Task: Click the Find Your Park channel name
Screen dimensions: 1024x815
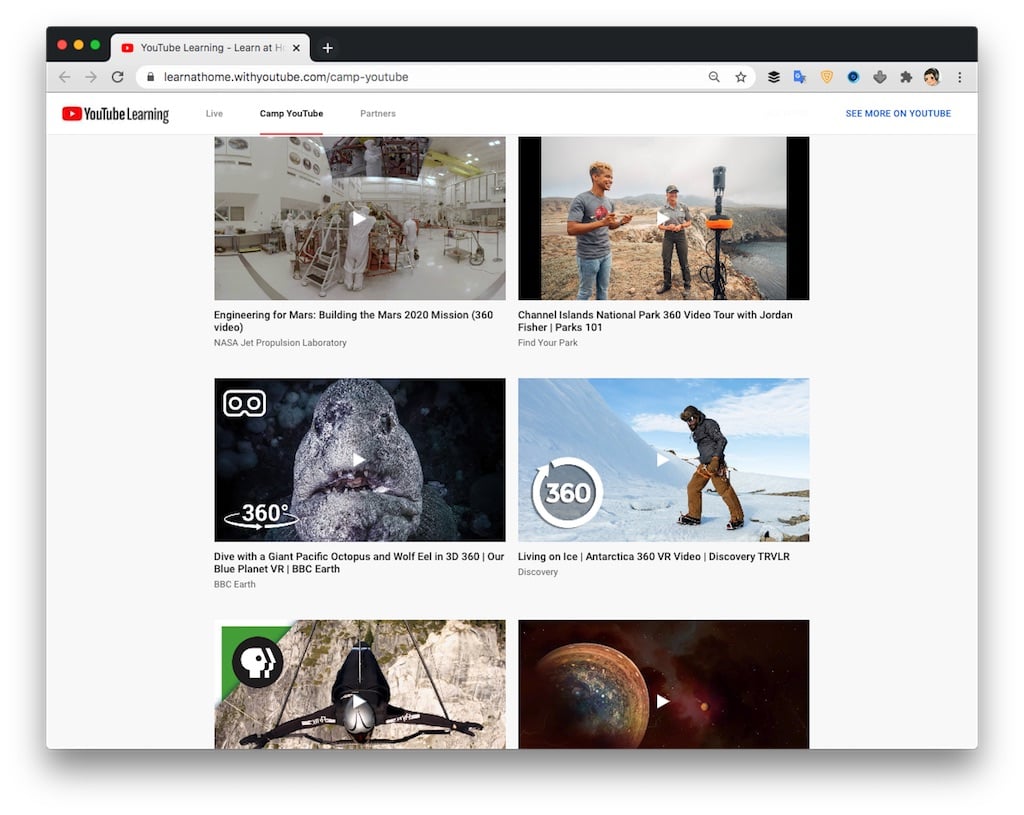Action: click(548, 343)
